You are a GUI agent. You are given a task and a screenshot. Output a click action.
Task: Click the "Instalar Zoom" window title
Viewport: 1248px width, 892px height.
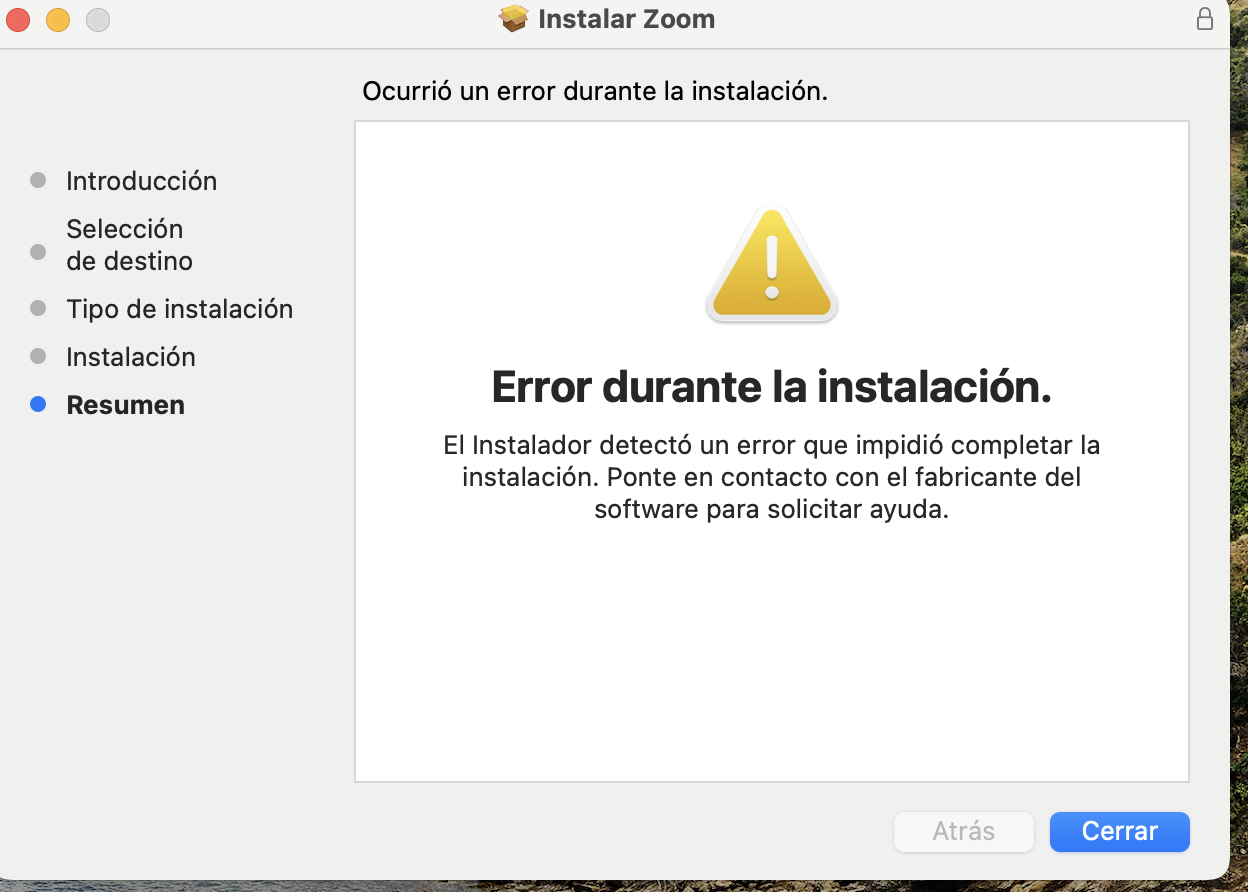[x=626, y=19]
